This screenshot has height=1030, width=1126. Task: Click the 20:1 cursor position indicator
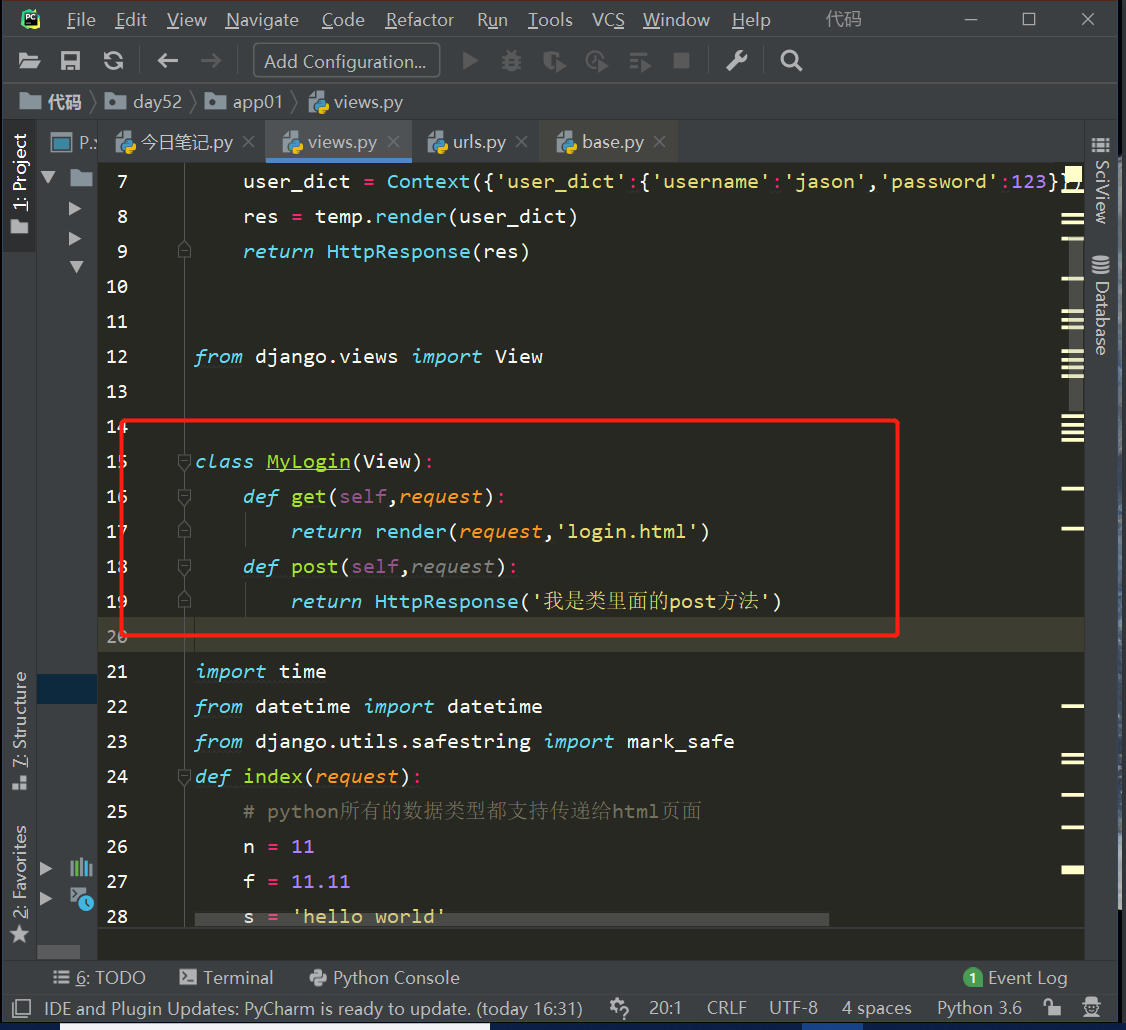point(665,1008)
